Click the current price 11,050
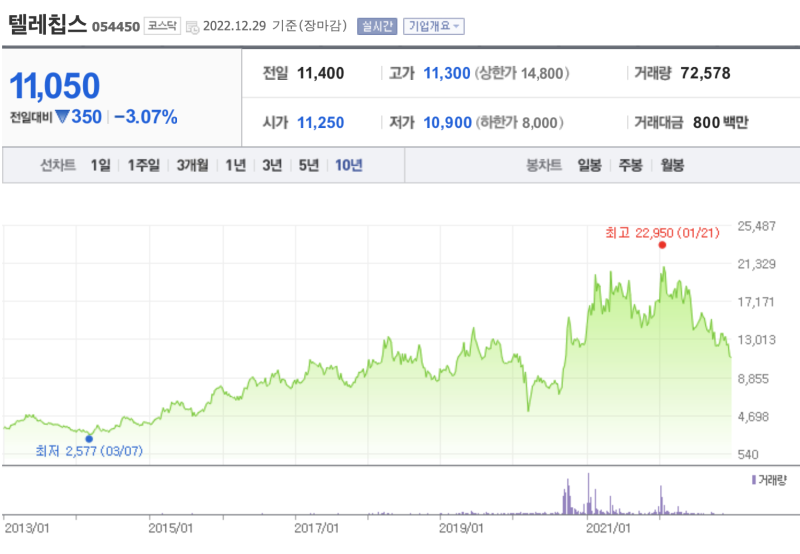 tap(55, 86)
